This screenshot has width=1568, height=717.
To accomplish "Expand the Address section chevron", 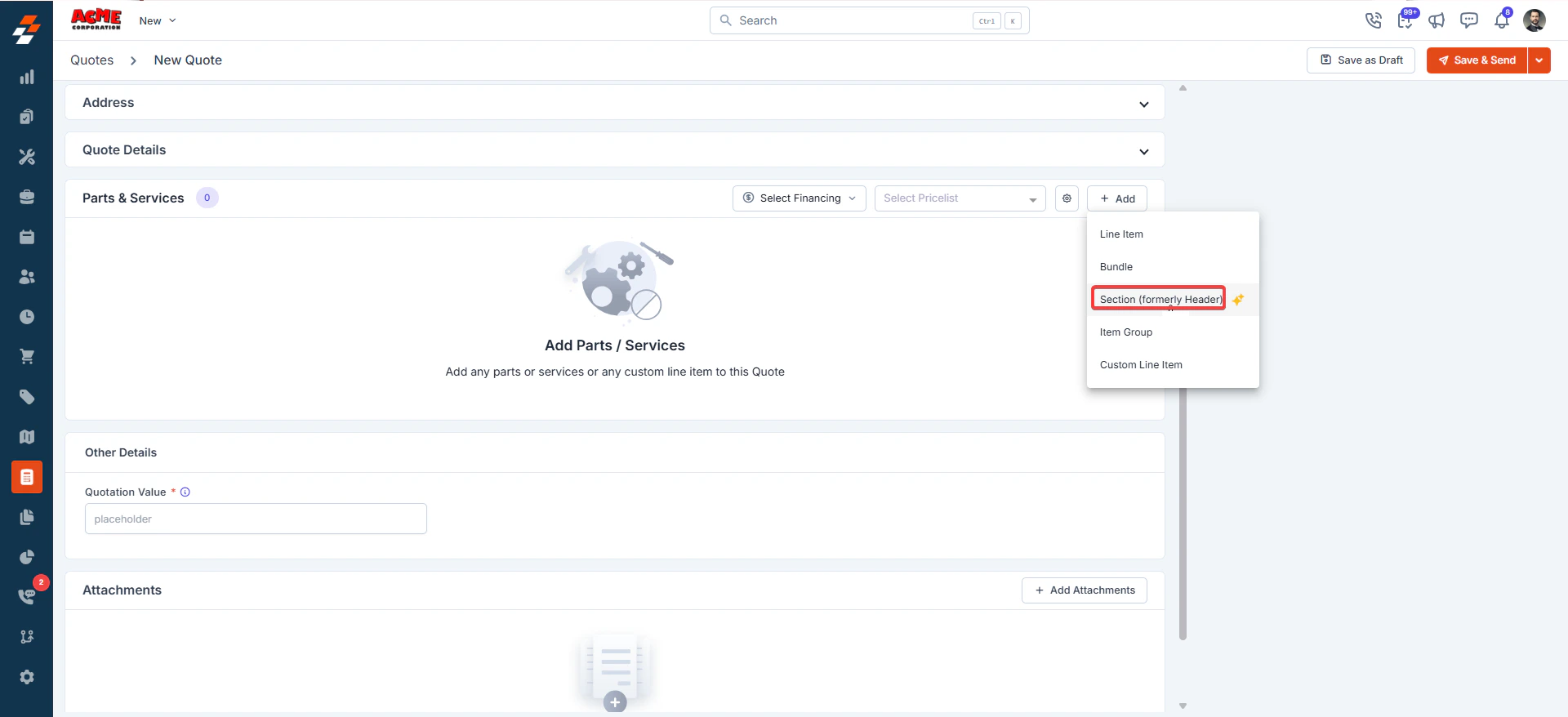I will pyautogui.click(x=1144, y=104).
